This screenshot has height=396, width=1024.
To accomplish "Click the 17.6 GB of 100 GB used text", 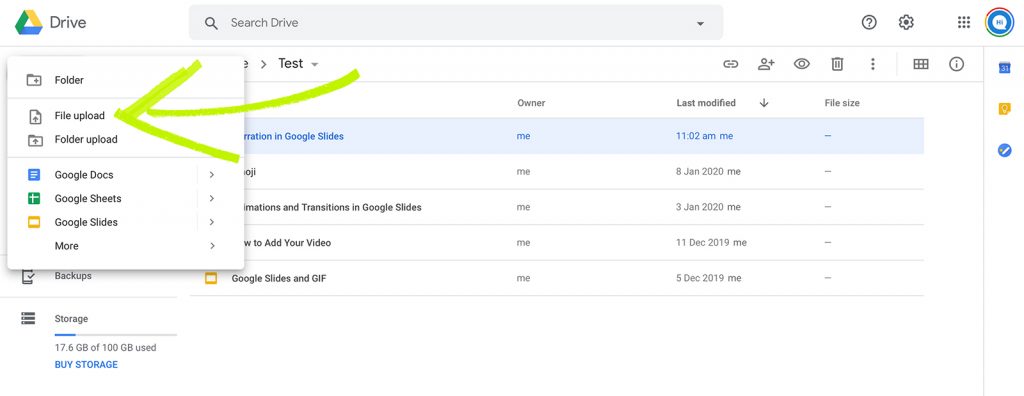I will tap(105, 348).
